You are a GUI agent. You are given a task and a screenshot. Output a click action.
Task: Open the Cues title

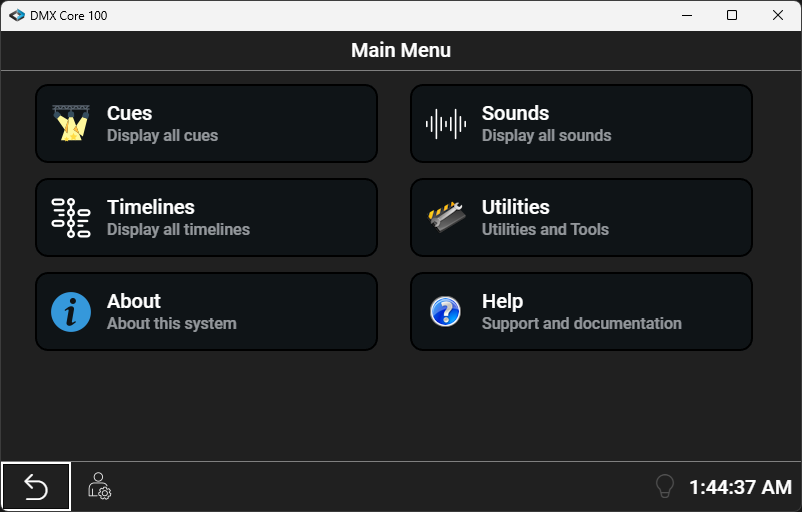coord(129,113)
